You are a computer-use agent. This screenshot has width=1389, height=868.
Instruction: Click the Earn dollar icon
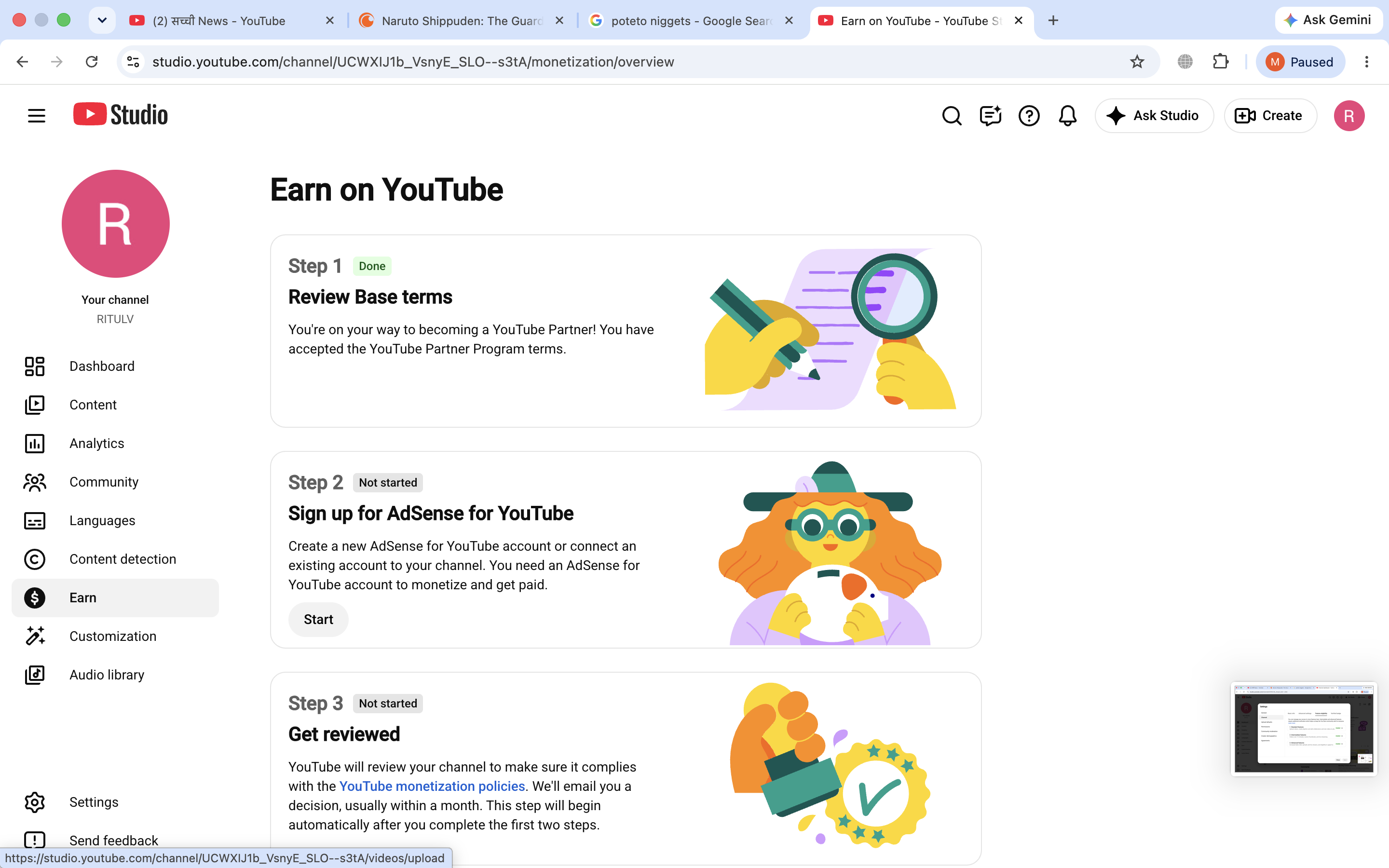34,597
